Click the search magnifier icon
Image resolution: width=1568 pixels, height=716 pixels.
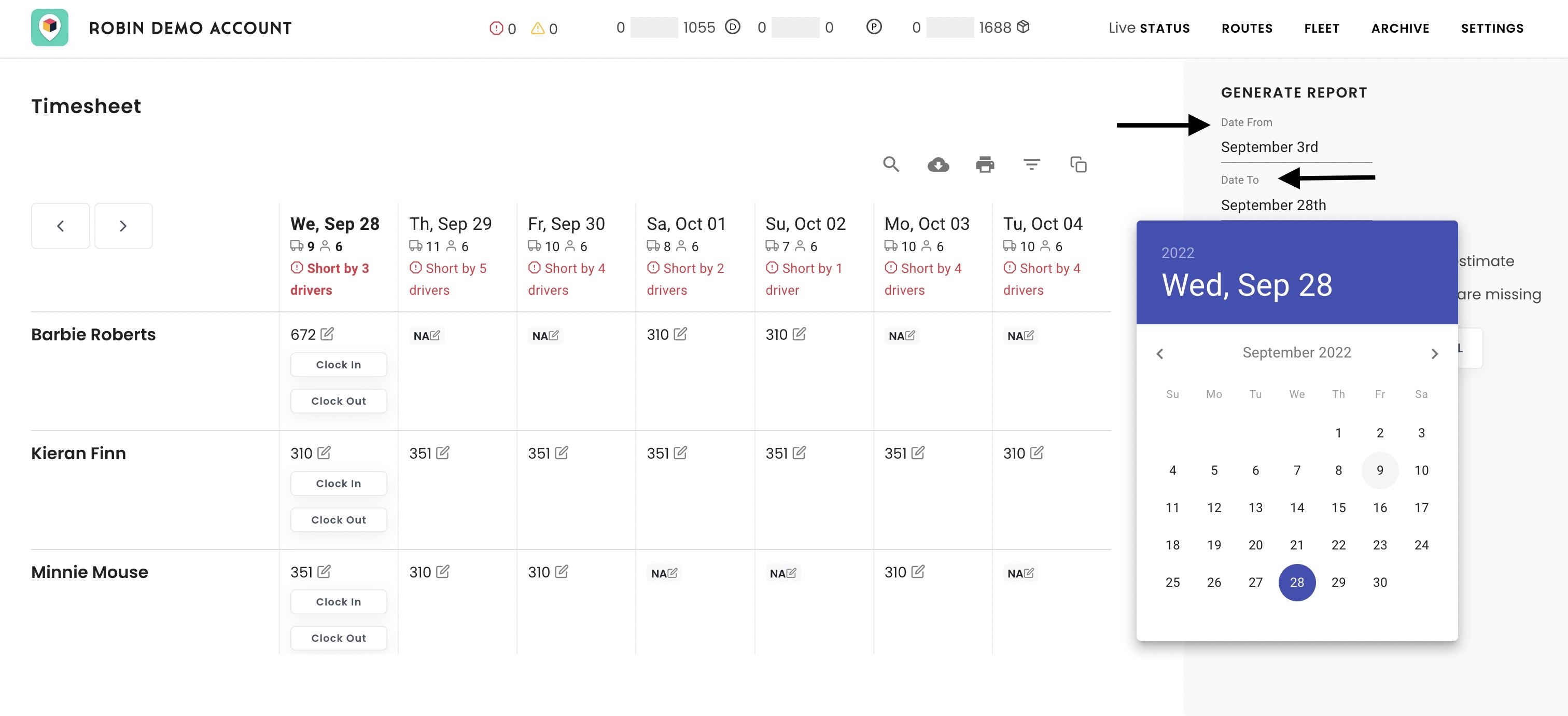[x=890, y=164]
